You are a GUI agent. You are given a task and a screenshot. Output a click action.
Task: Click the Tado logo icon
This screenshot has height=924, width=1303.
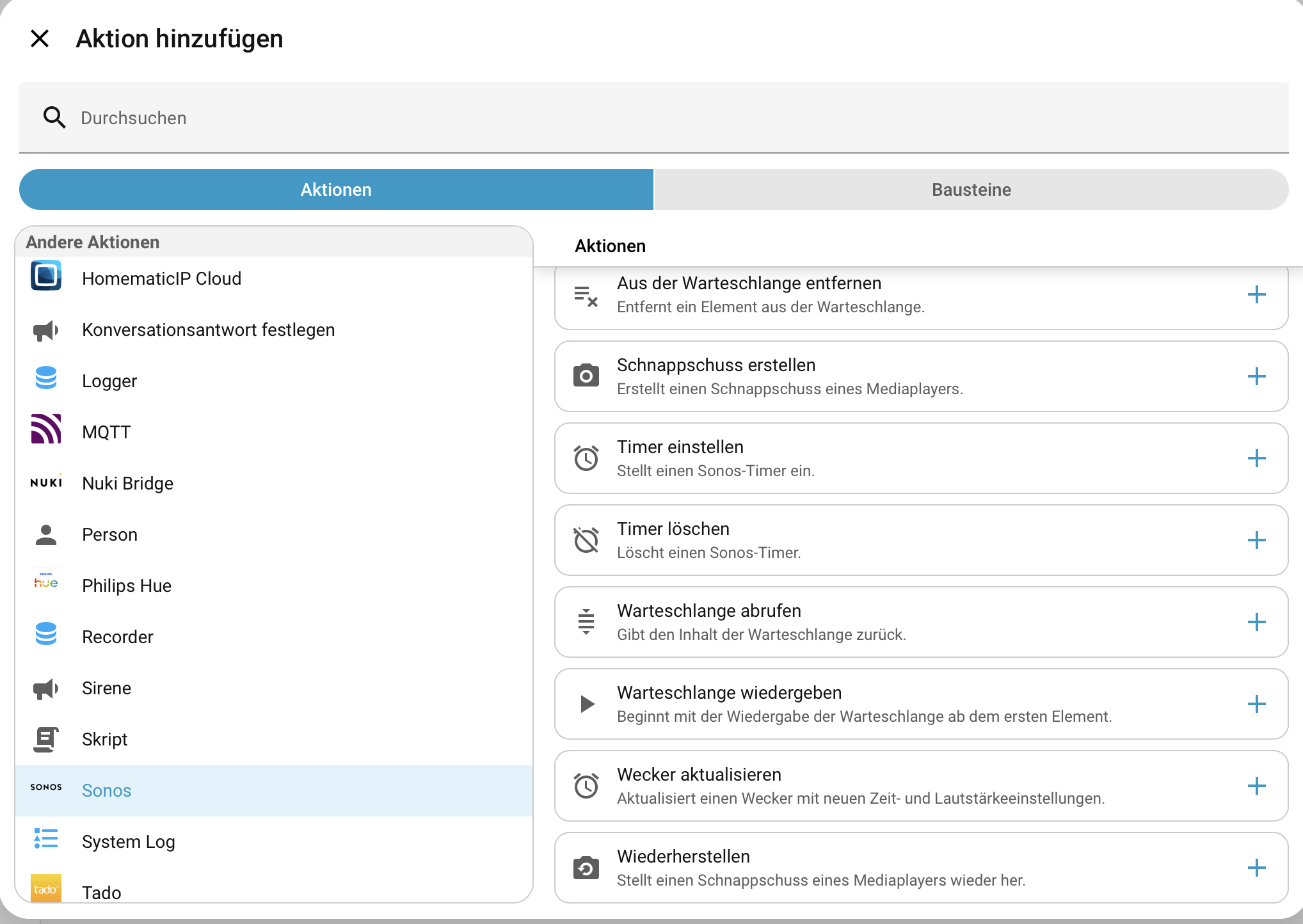click(x=46, y=889)
